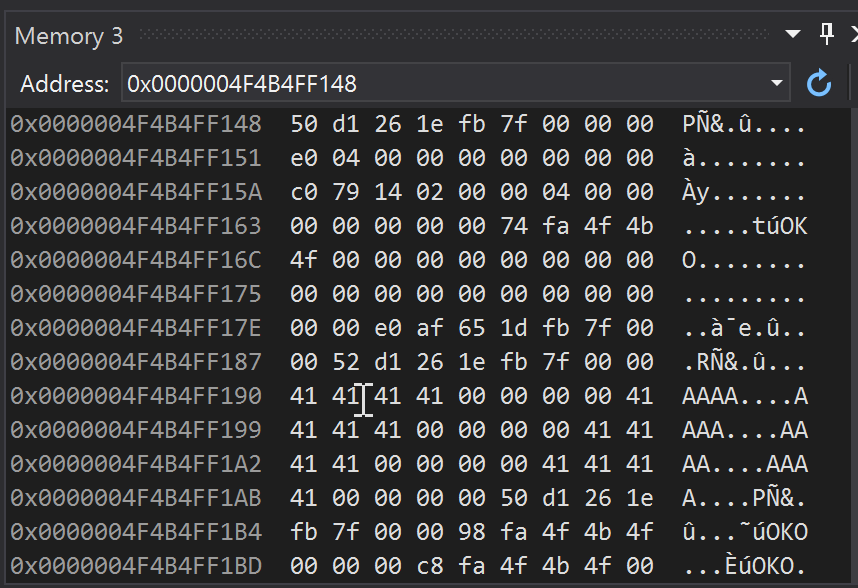Click the refresh icon beside the Address box

[x=819, y=84]
